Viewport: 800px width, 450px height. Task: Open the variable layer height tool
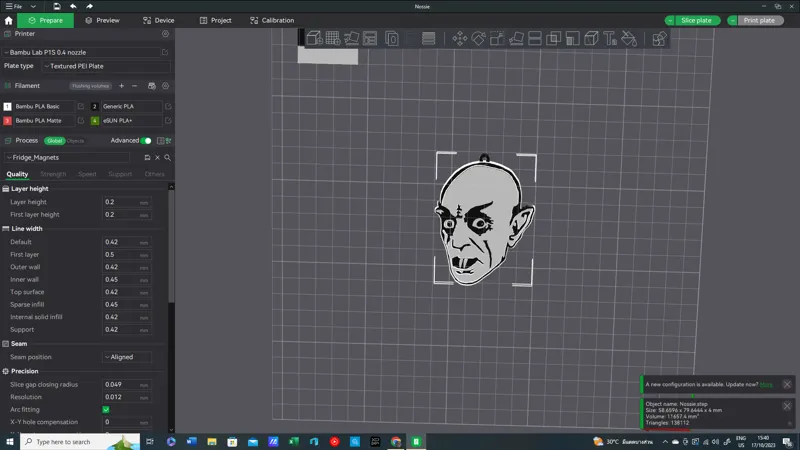429,38
